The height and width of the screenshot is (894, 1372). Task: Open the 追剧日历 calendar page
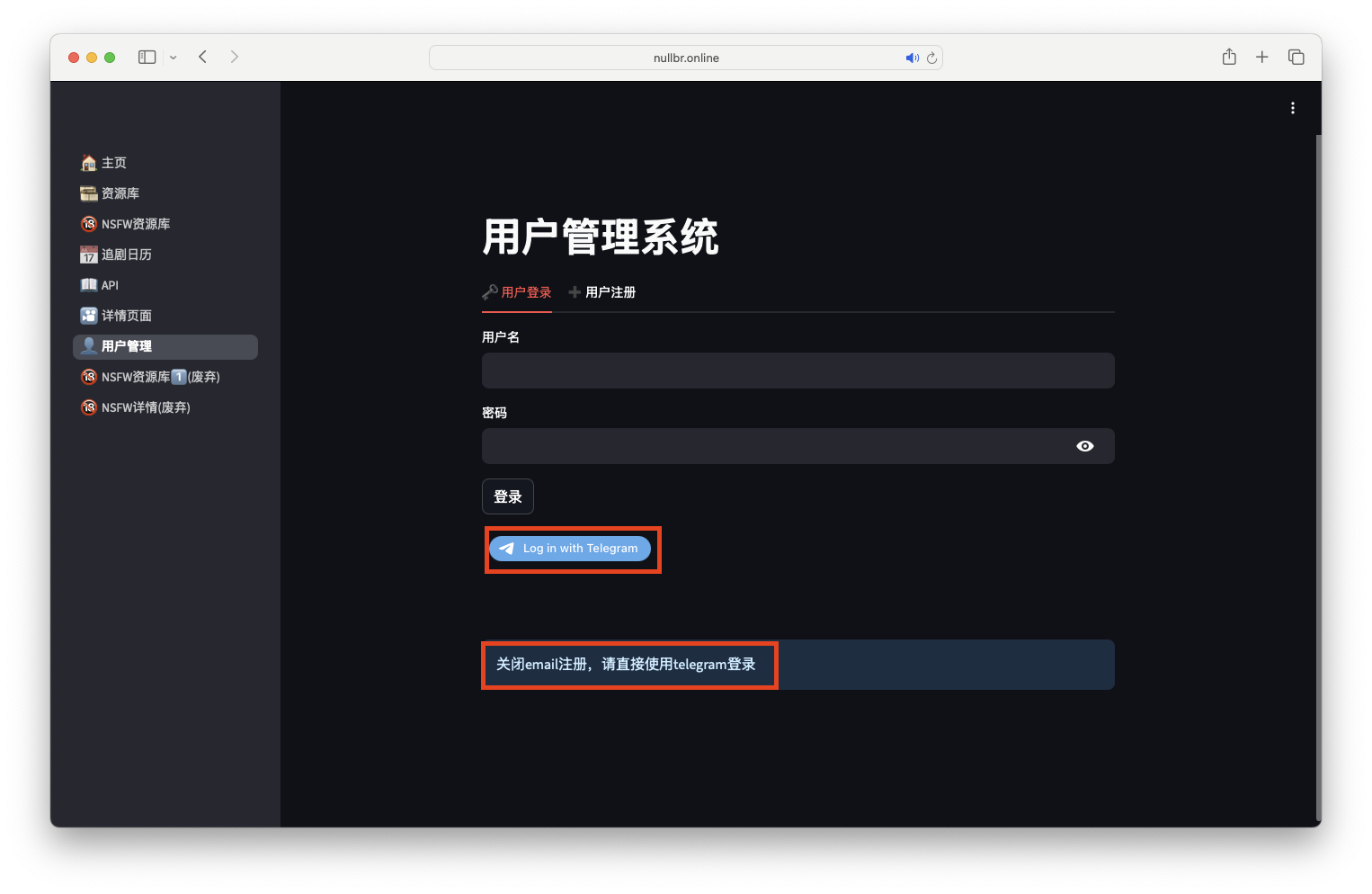click(x=128, y=255)
